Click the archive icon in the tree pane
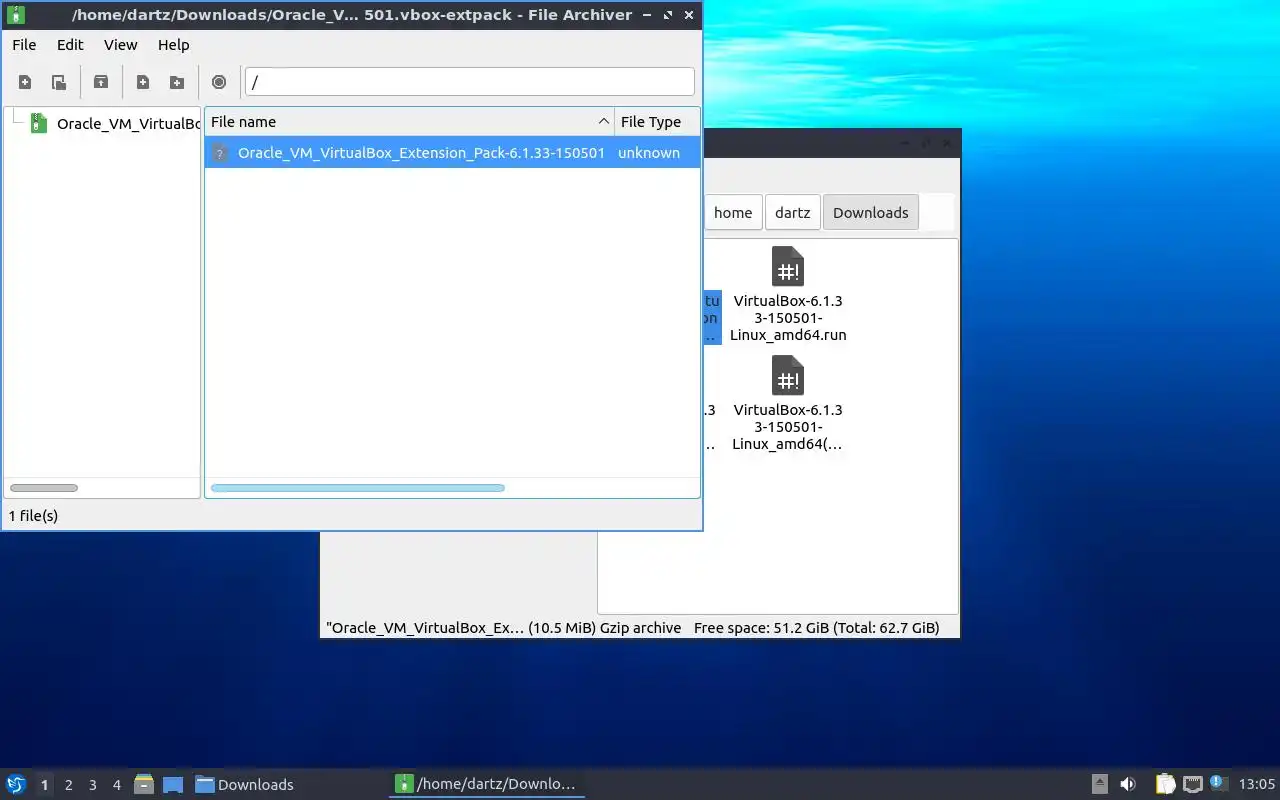 (38, 123)
